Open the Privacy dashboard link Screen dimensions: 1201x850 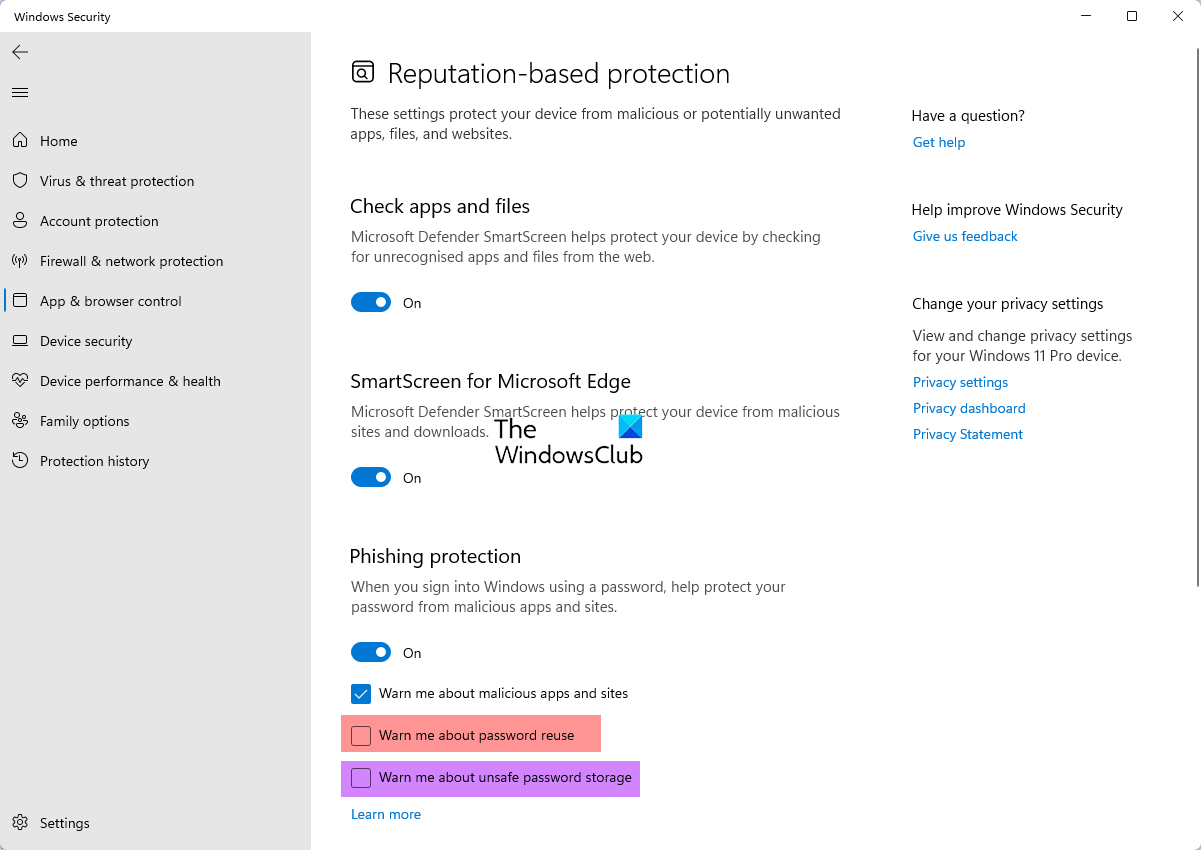[x=969, y=408]
